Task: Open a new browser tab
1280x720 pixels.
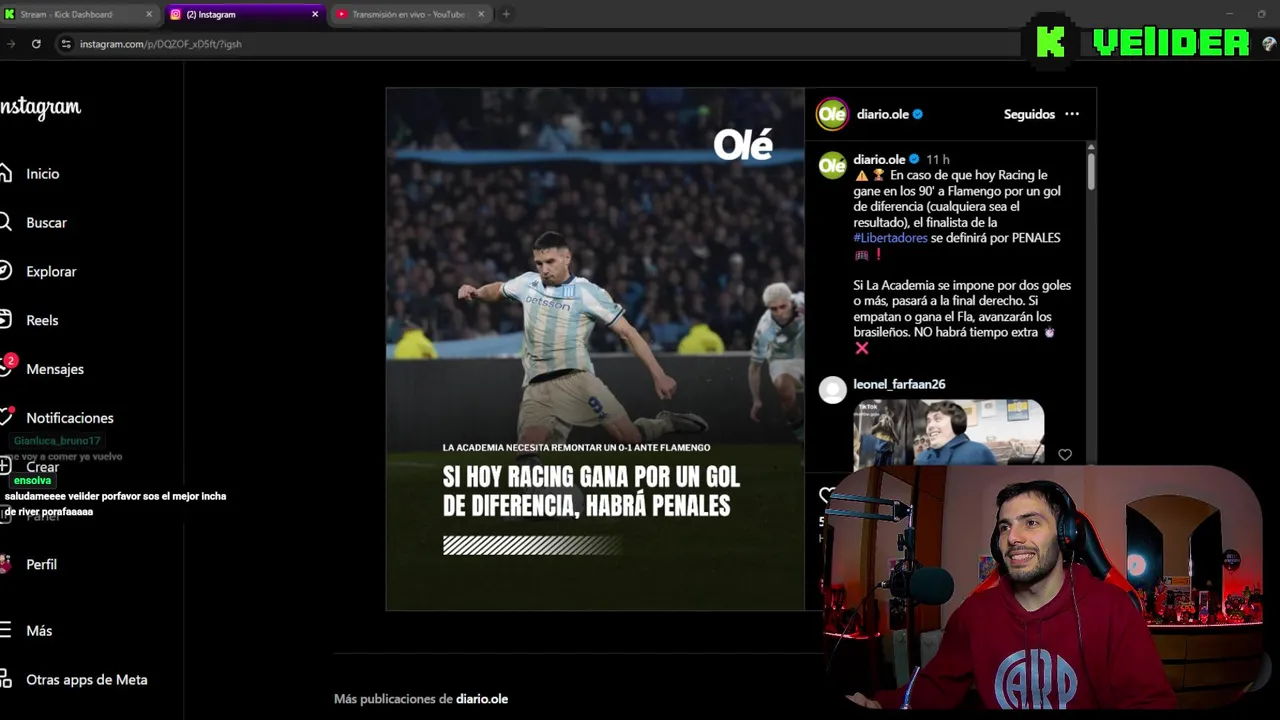Action: pos(506,14)
